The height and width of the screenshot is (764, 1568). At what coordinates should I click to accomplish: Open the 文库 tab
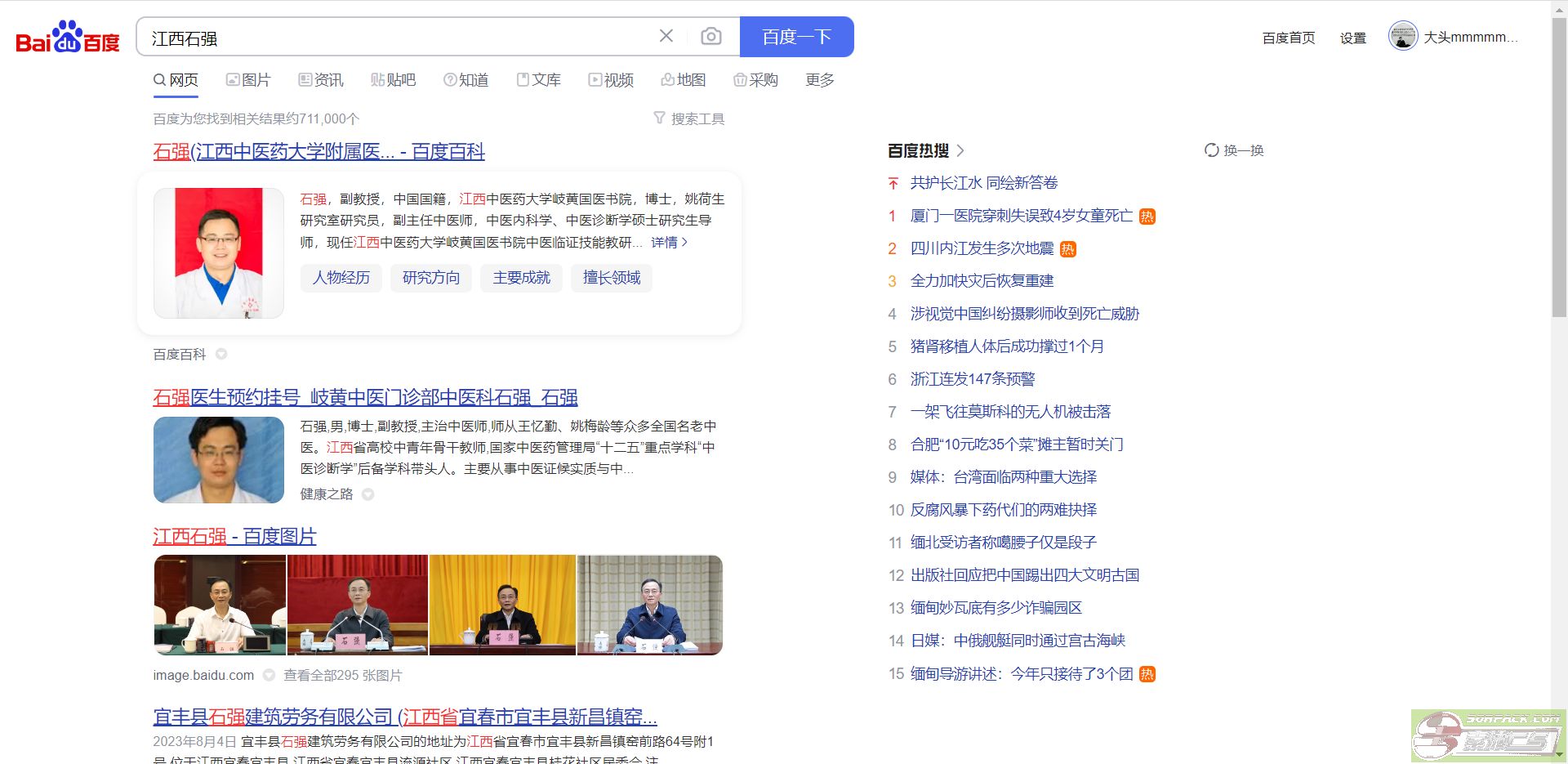tap(538, 80)
